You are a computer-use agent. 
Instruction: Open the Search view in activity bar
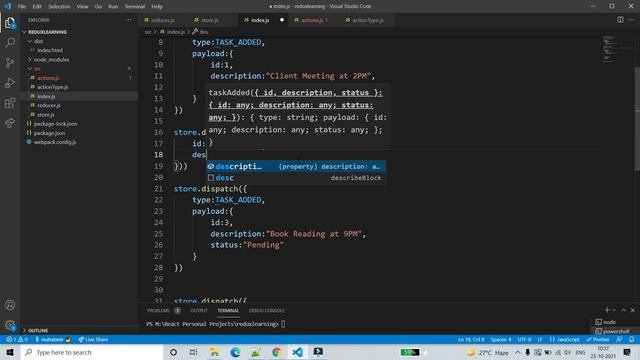pos(10,42)
